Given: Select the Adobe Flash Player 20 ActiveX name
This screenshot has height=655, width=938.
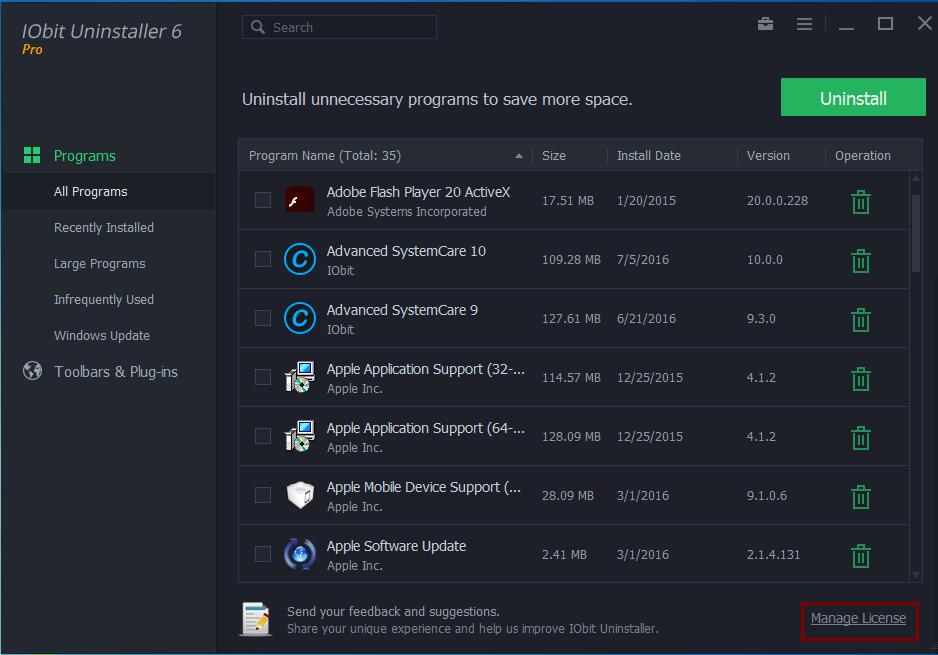Looking at the screenshot, I should coord(418,192).
